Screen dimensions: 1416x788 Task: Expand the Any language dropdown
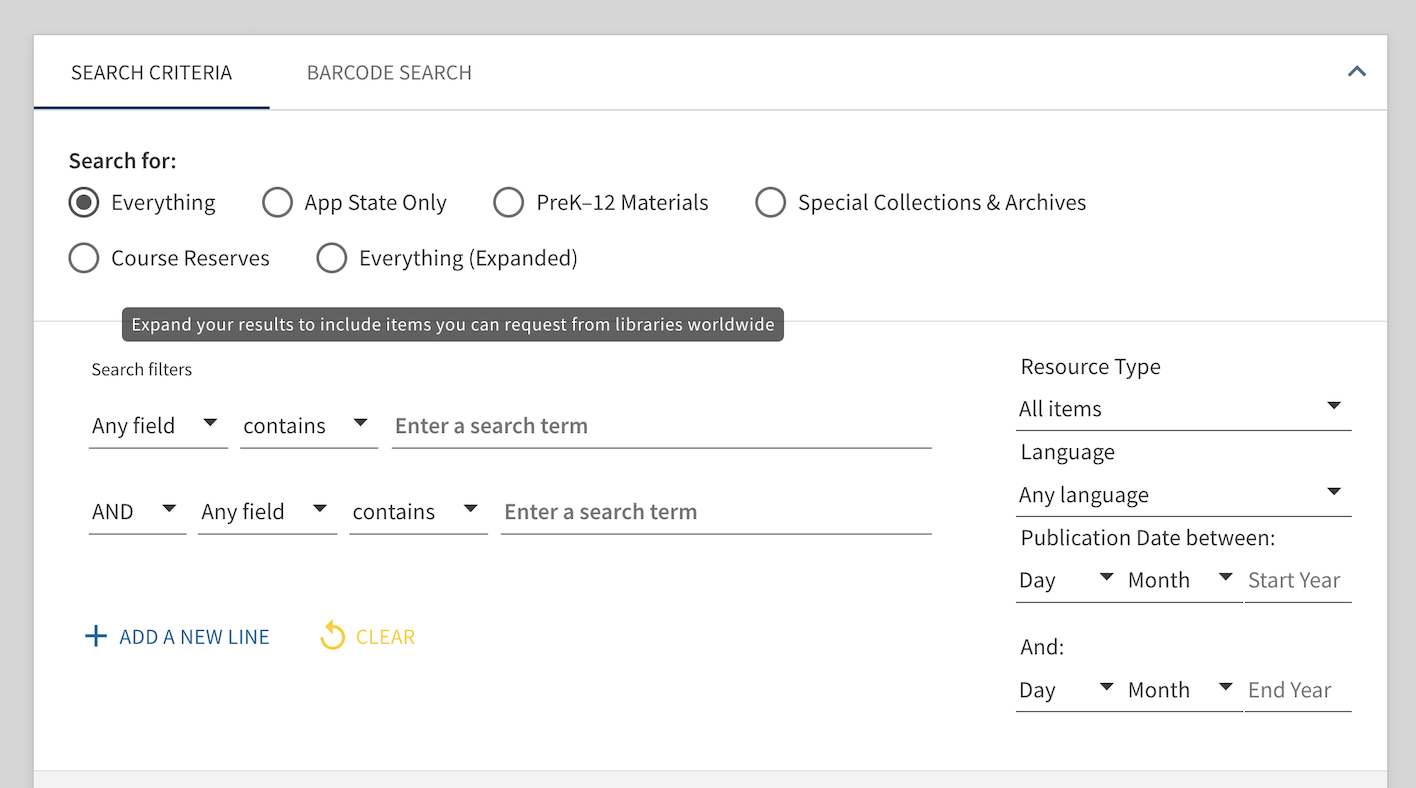point(1183,495)
